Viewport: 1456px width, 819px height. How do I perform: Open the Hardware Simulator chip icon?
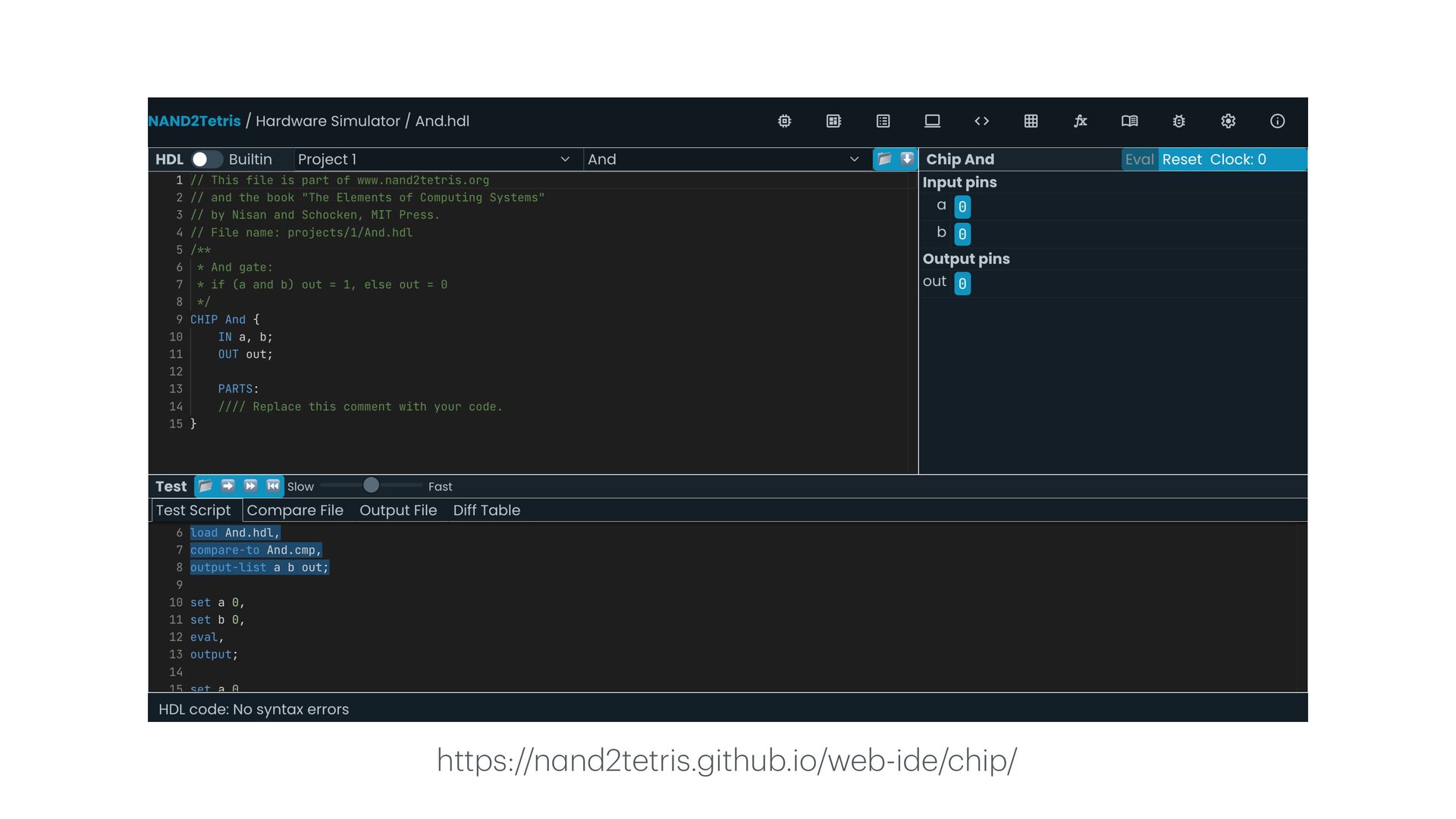coord(784,121)
